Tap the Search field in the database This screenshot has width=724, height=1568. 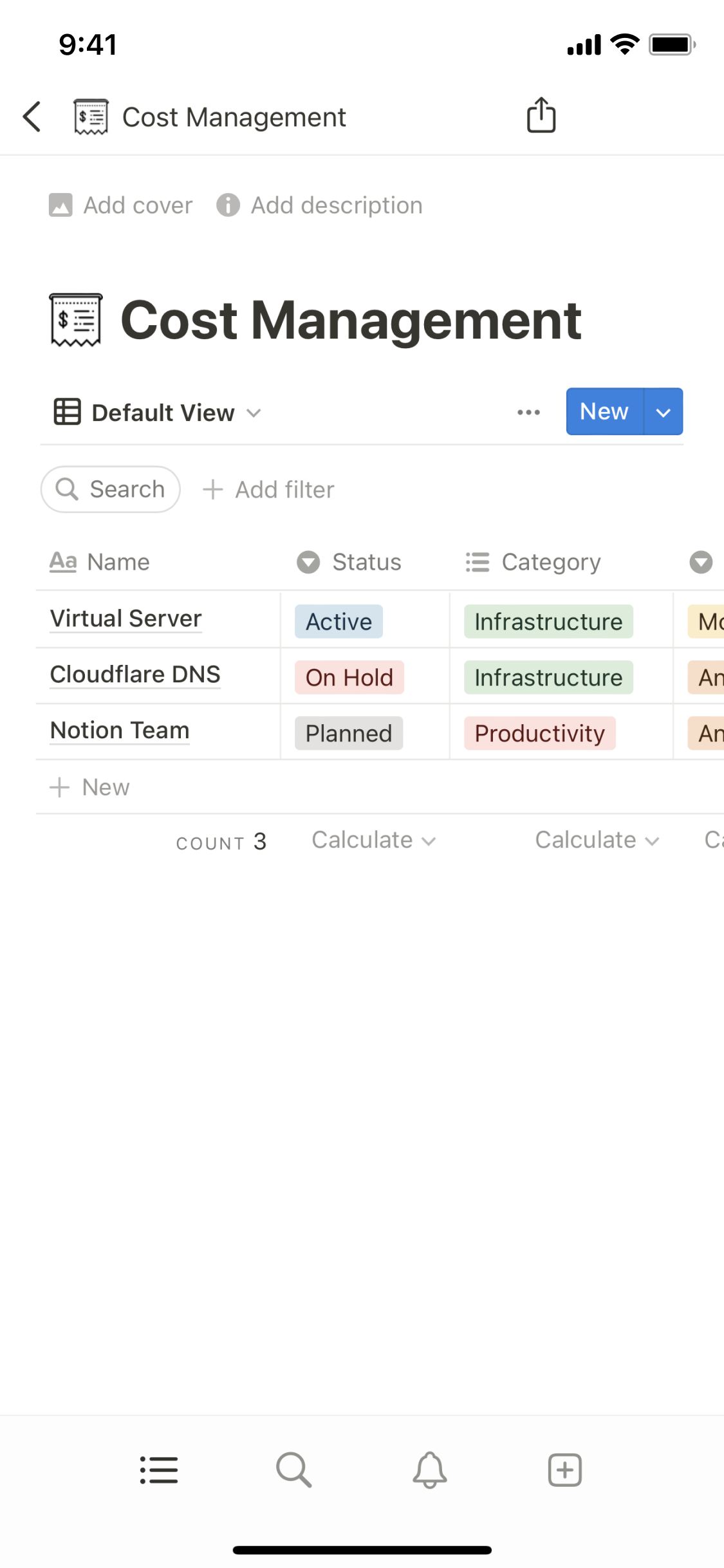pyautogui.click(x=111, y=489)
